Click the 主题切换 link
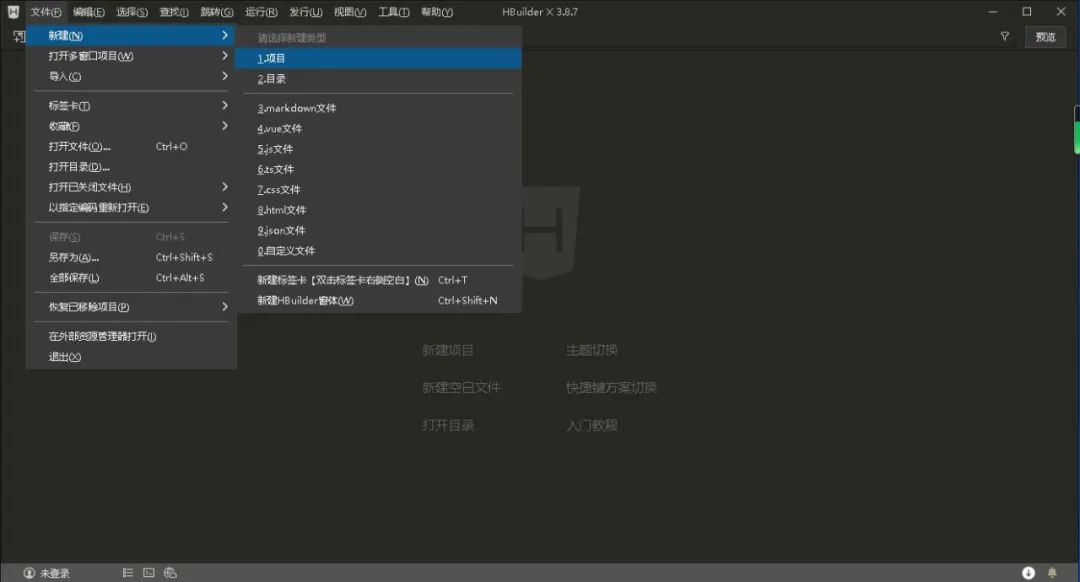This screenshot has height=582, width=1080. pyautogui.click(x=592, y=351)
